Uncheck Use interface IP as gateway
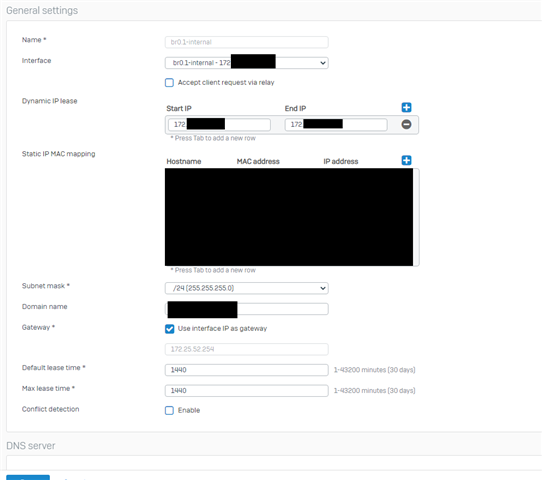 coord(169,329)
